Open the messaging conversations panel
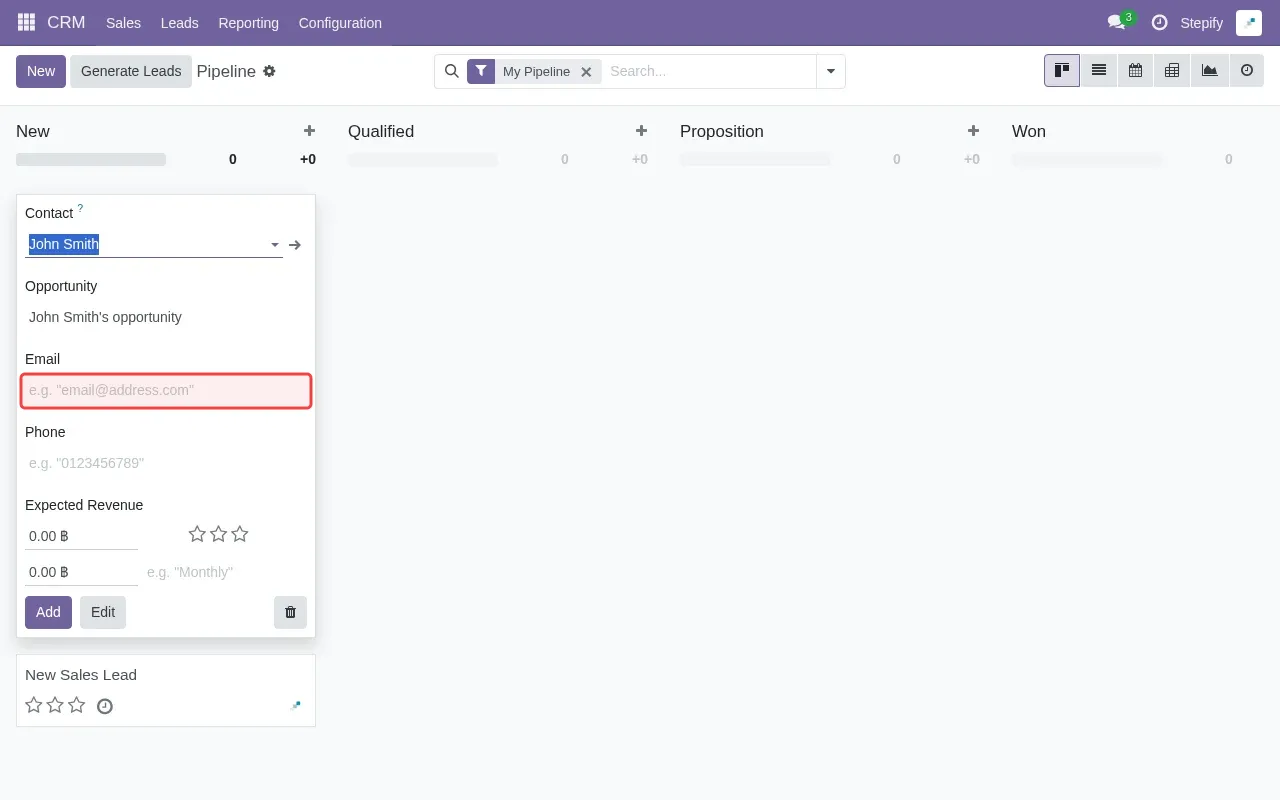This screenshot has width=1280, height=800. (x=1117, y=22)
